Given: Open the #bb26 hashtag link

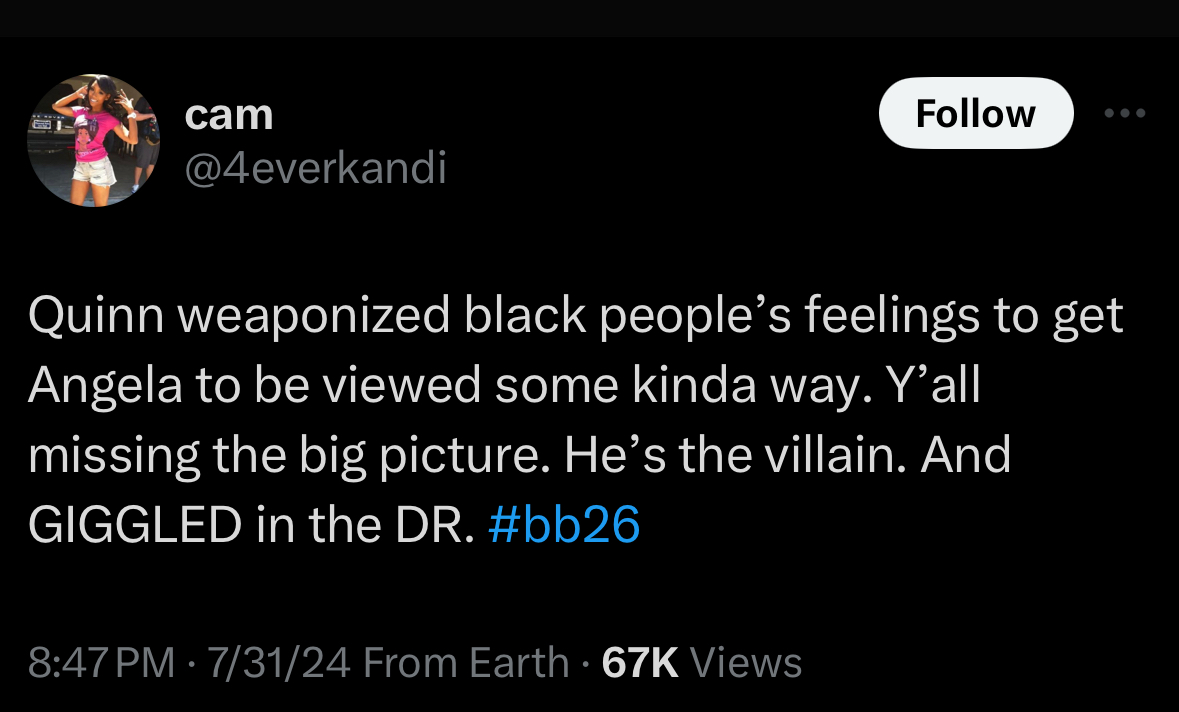Looking at the screenshot, I should tap(564, 524).
